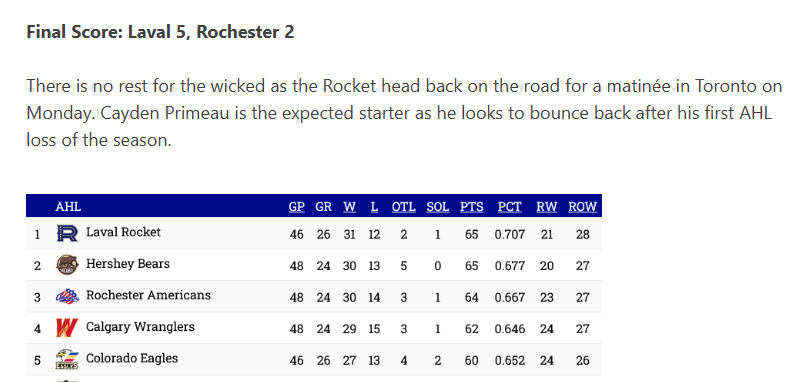797x382 pixels.
Task: Click the AHL header label
Action: pos(68,207)
